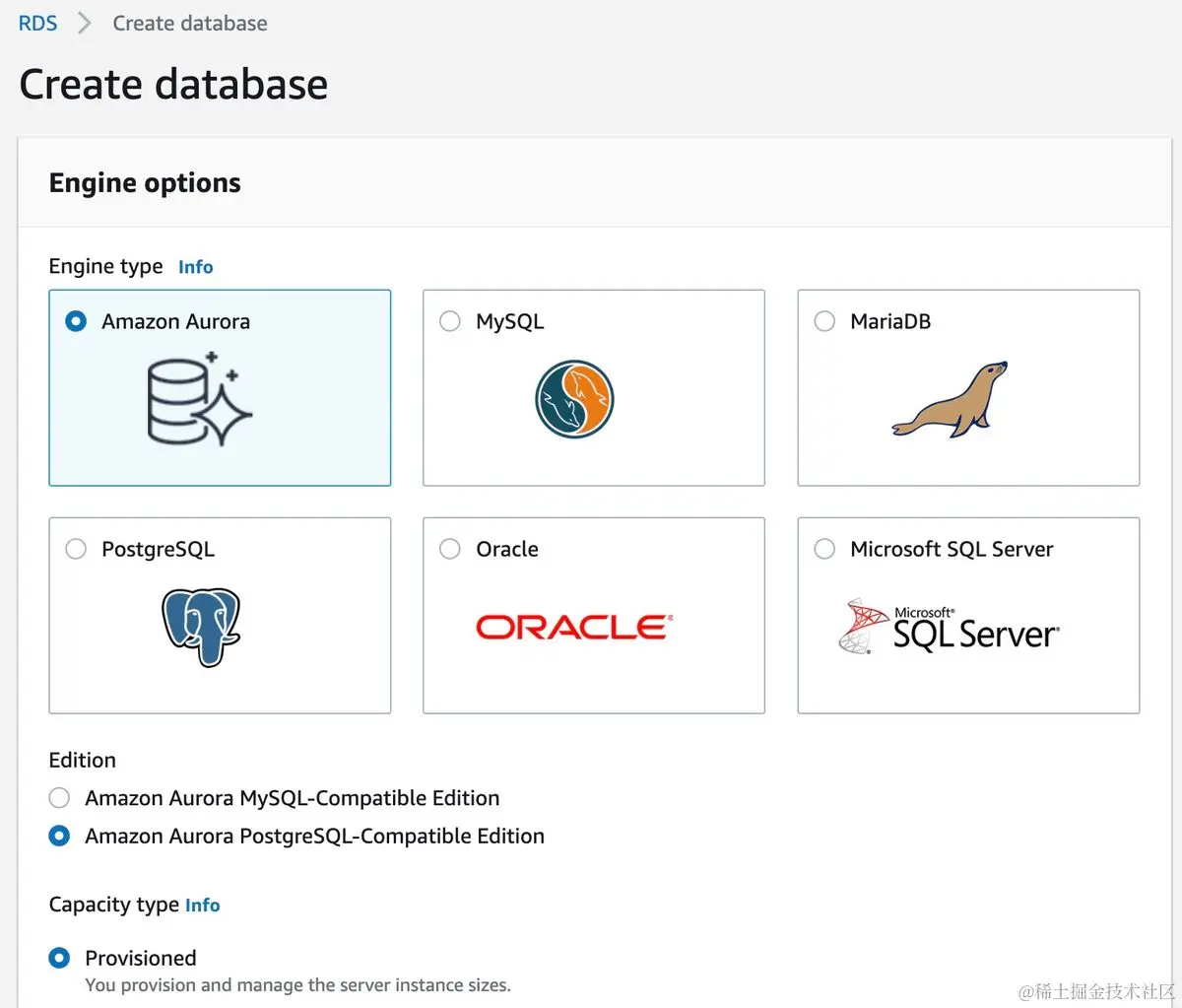Screen dimensions: 1182x1008
Task: Pick the Microsoft SQL Server radio button
Action: click(824, 549)
